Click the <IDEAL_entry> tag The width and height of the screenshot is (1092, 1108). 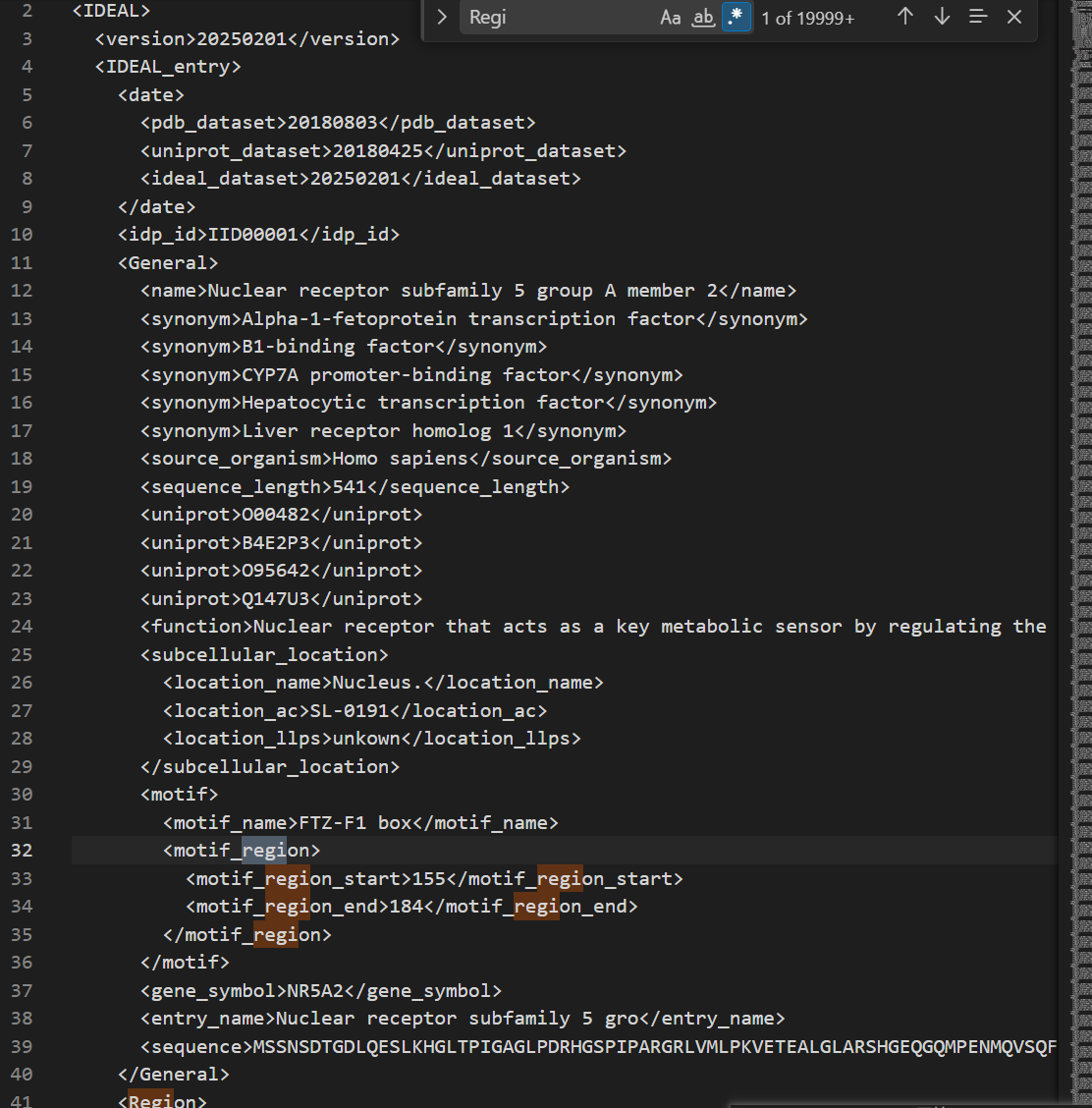tap(168, 67)
